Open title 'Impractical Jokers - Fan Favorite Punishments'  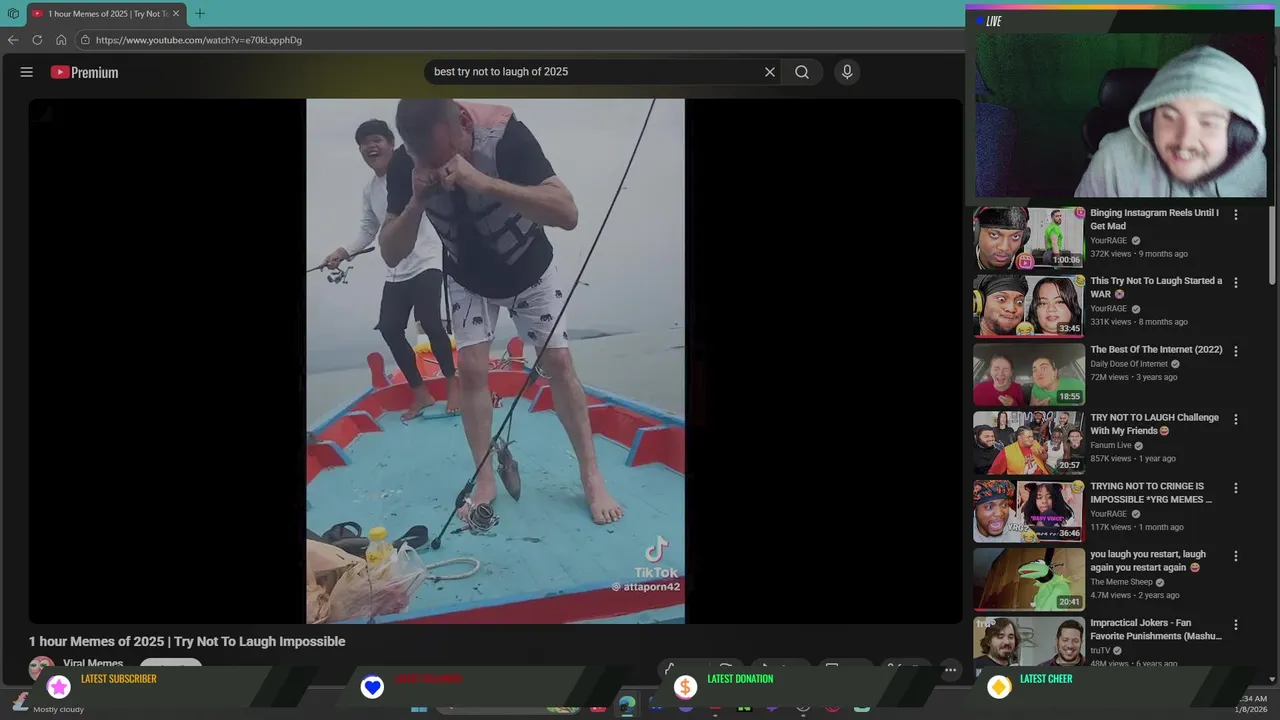pos(1156,629)
